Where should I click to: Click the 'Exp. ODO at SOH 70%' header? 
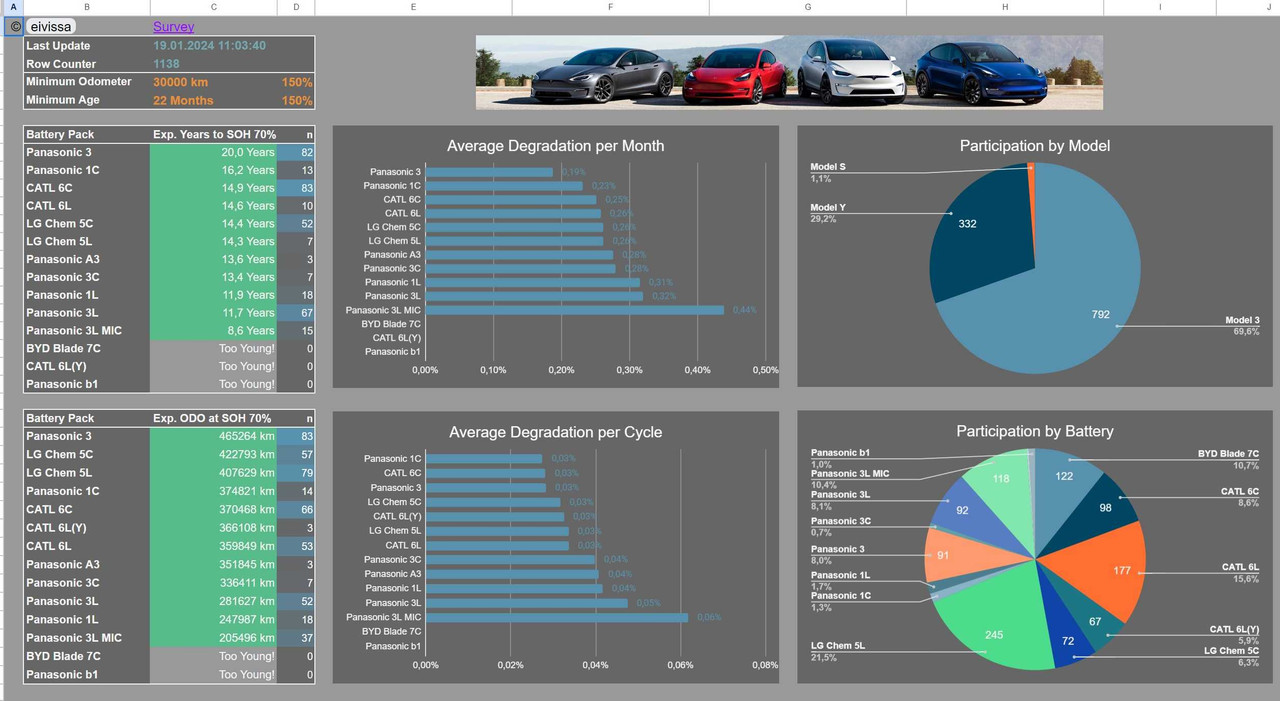coord(213,418)
